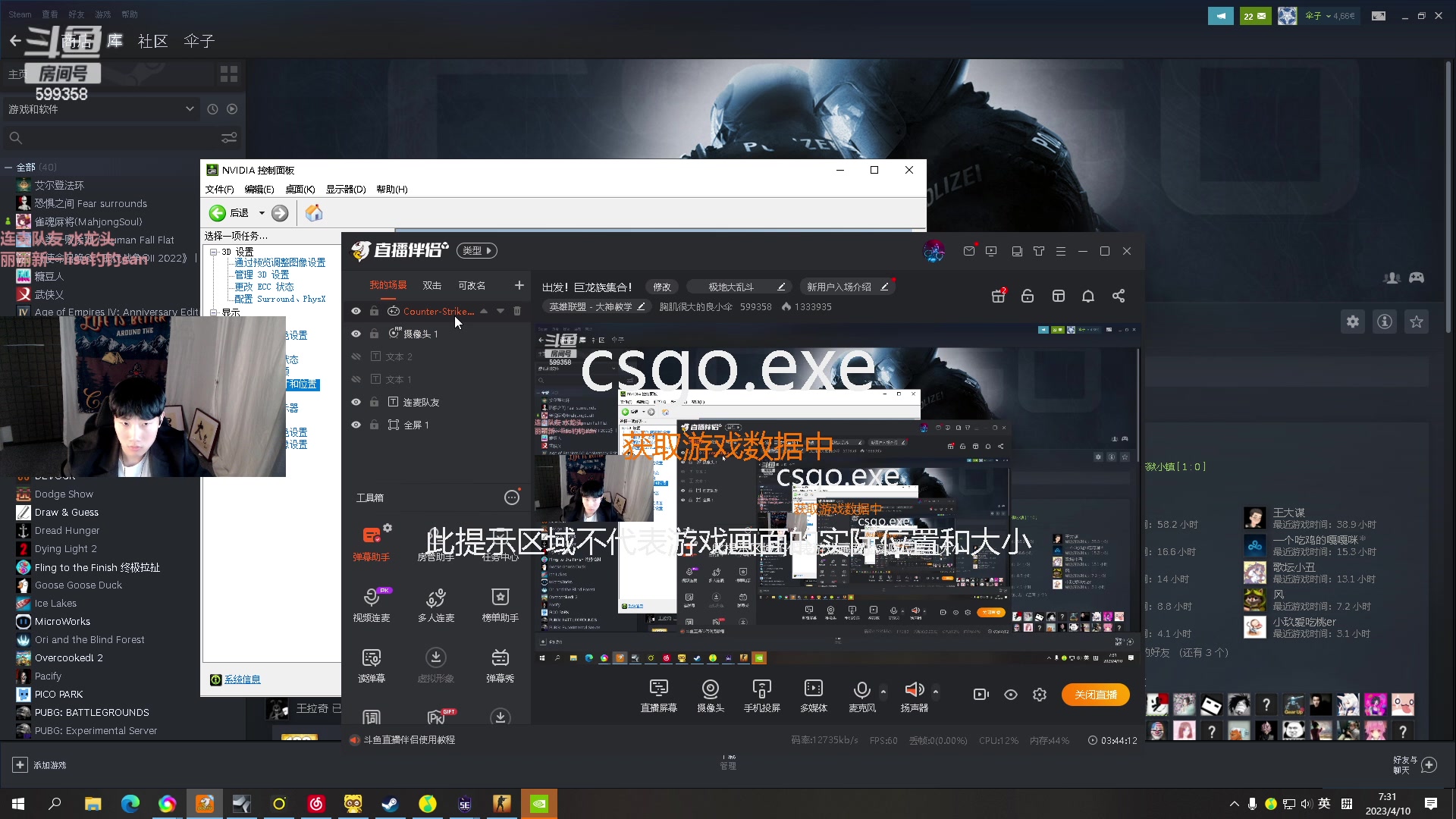Toggle lock on 摄像头 1 source
This screenshot has width=1456, height=819.
tap(374, 334)
